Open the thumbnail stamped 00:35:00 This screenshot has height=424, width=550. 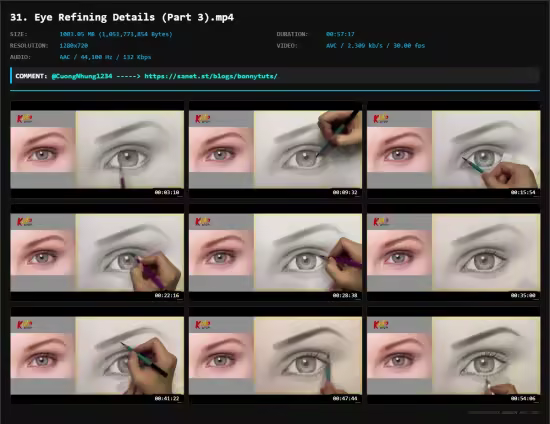[454, 253]
